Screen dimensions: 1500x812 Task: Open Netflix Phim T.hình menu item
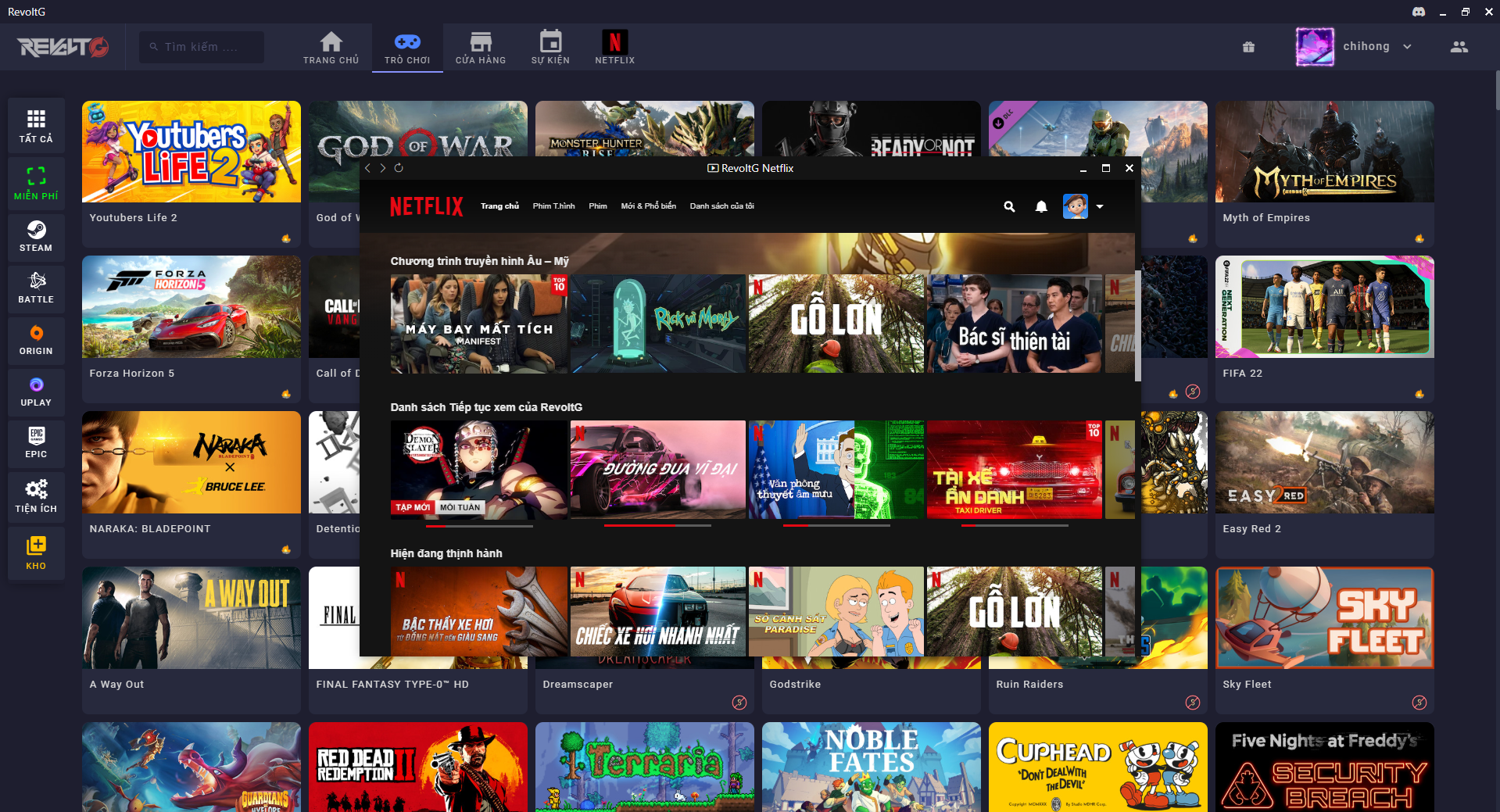(553, 206)
